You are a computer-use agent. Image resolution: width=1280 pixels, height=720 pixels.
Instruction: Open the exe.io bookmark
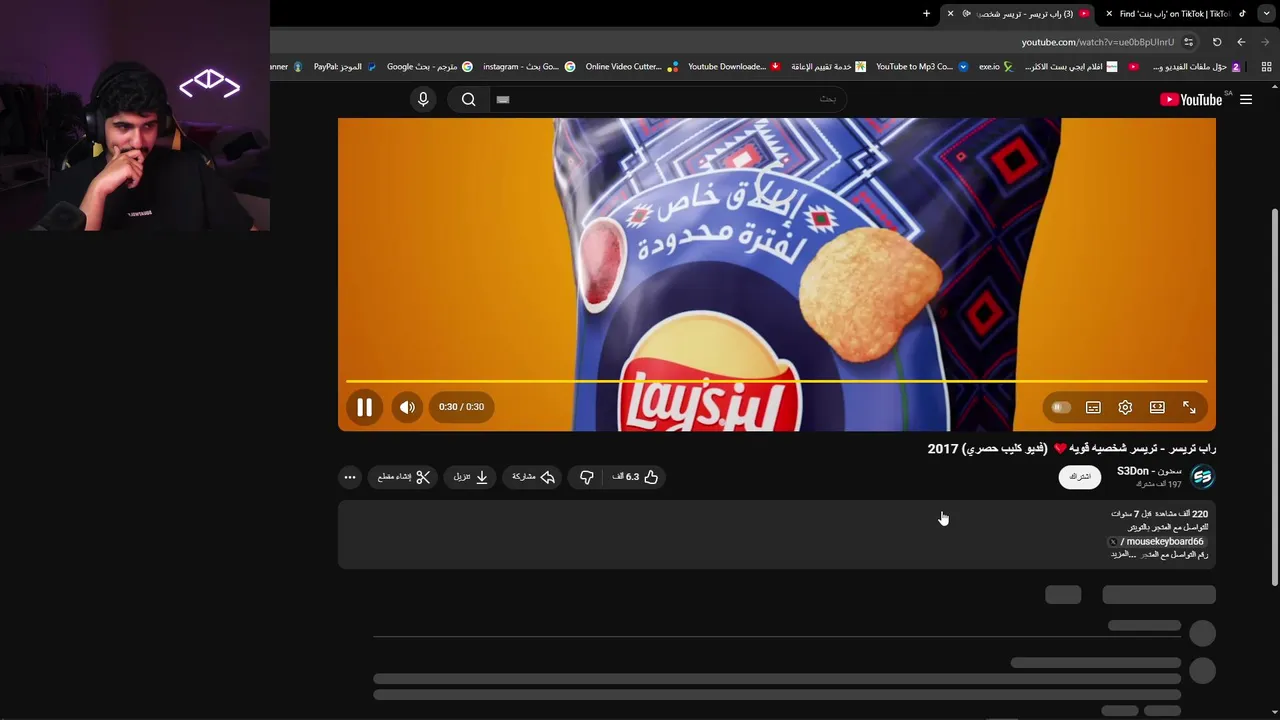[x=995, y=67]
